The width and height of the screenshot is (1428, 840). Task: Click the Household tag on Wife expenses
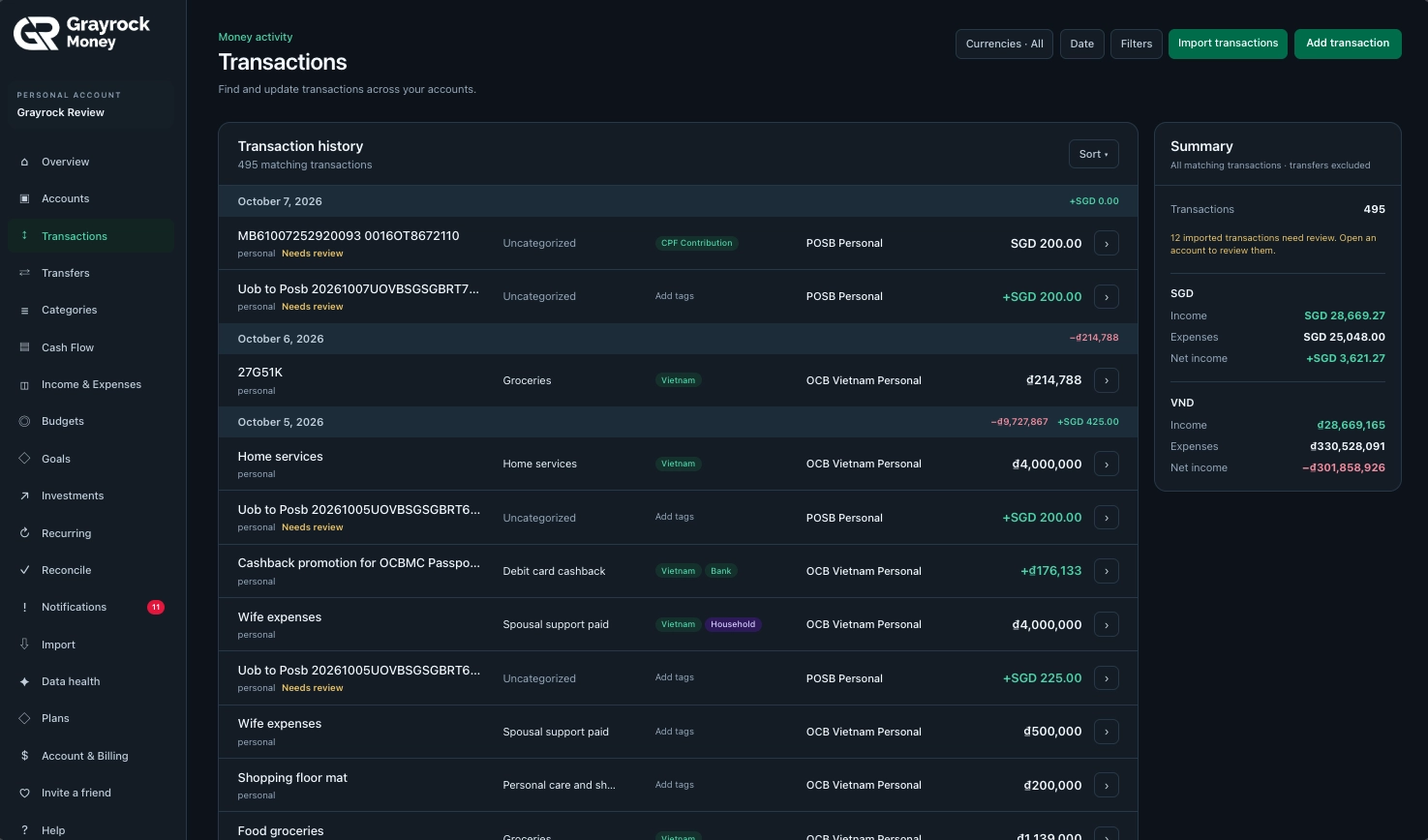(733, 624)
